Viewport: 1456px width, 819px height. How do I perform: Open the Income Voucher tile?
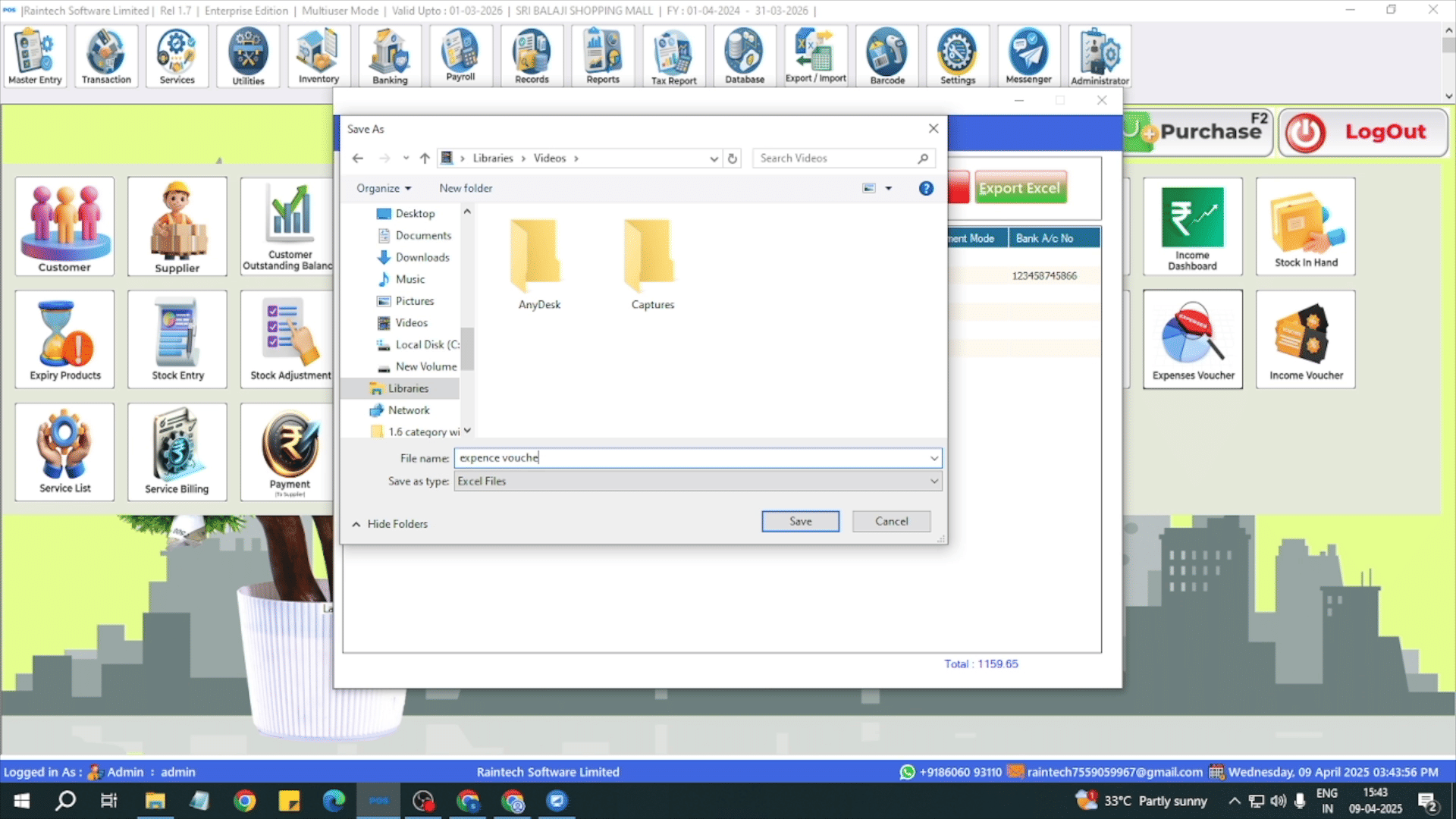tap(1305, 339)
